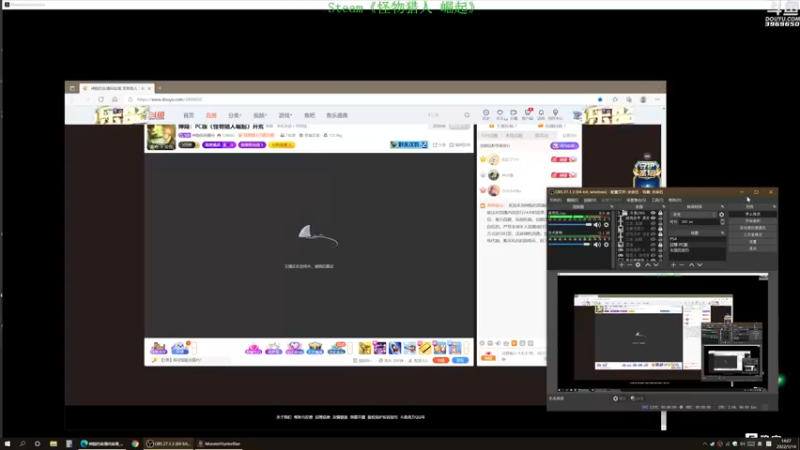Screen dimensions: 800x450
Task: Adjust volume slider of top mixer channel
Action: pos(570,225)
